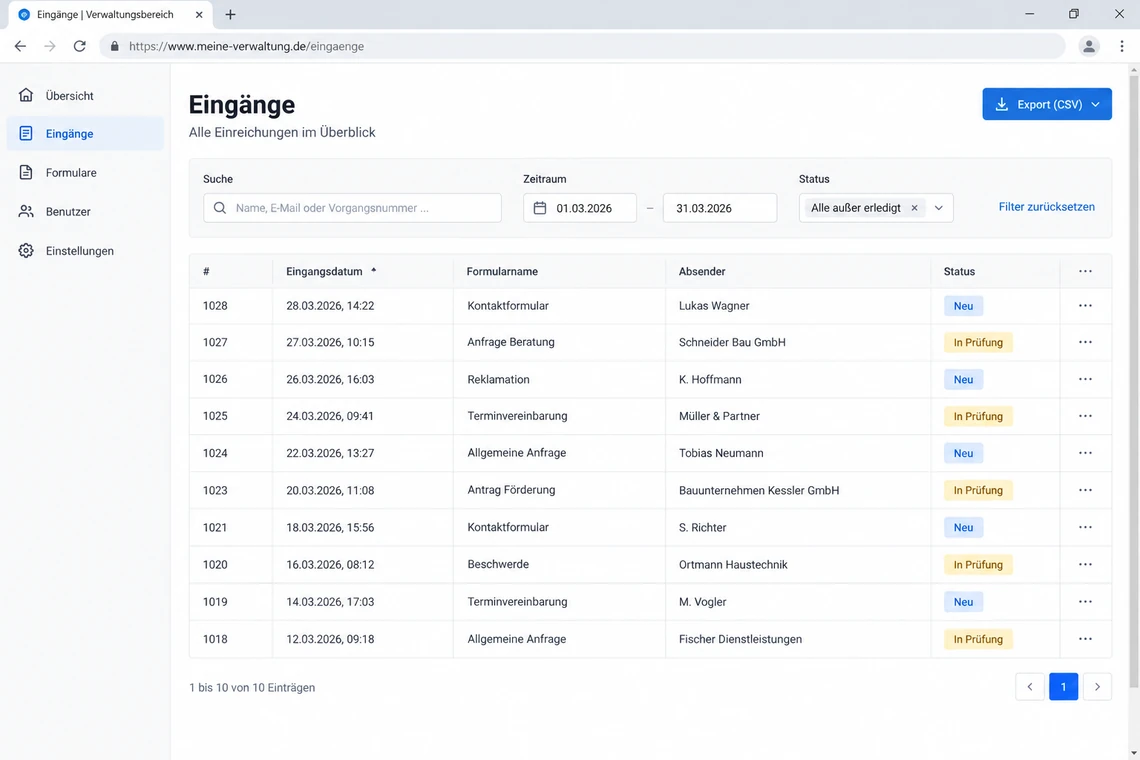
Task: Click the Status column header
Action: click(959, 271)
